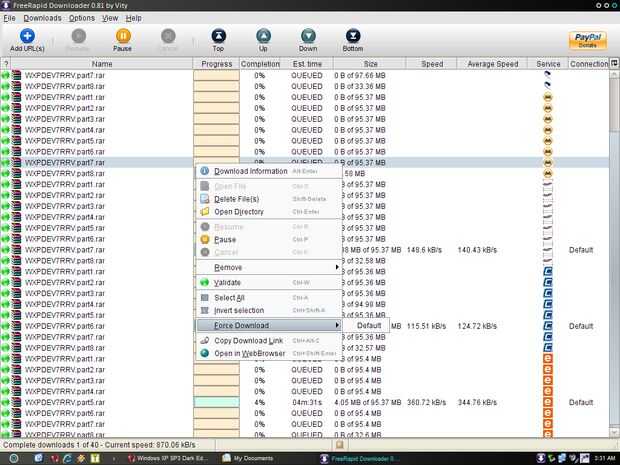Move selection to Bottom in toolbar
Viewport: 620px width, 465px height.
353,41
